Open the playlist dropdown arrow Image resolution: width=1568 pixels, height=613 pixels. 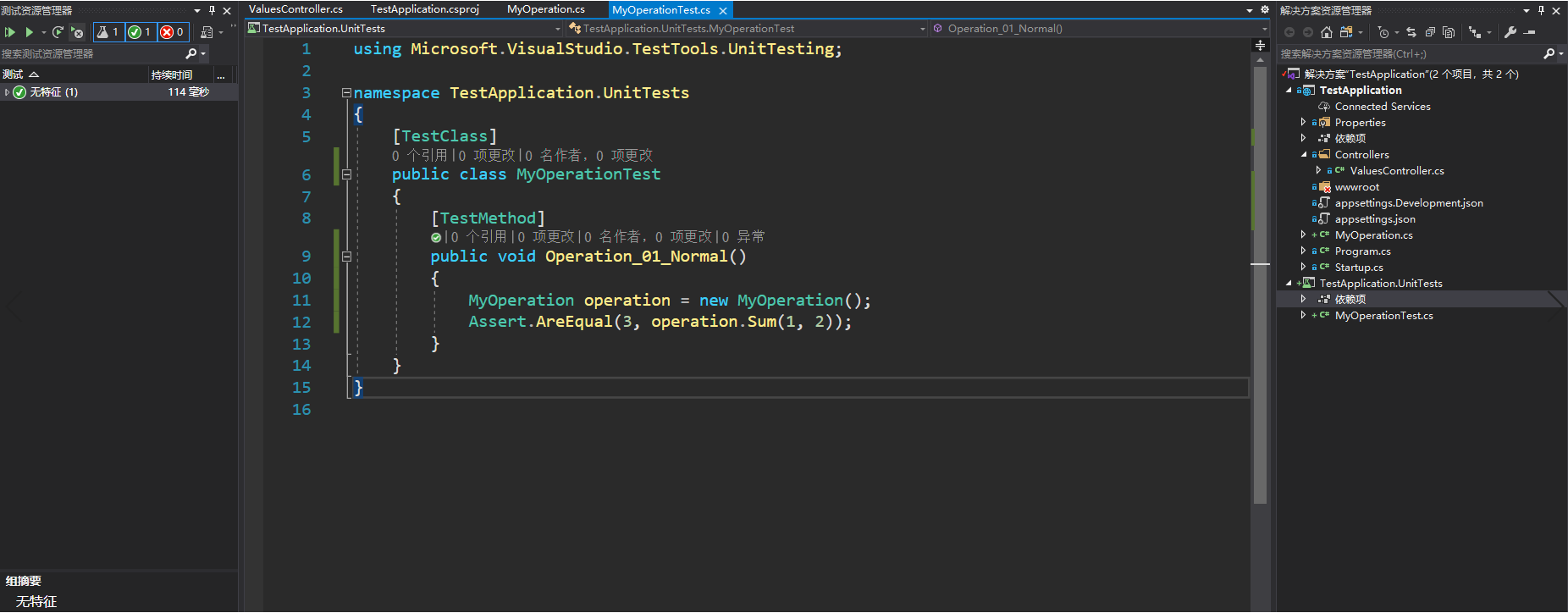point(221,32)
